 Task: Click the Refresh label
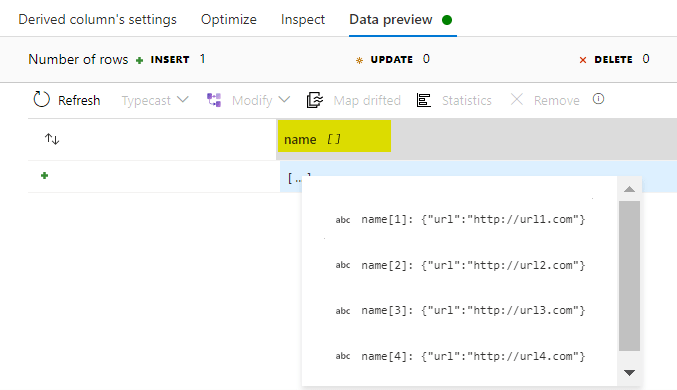[x=79, y=101]
